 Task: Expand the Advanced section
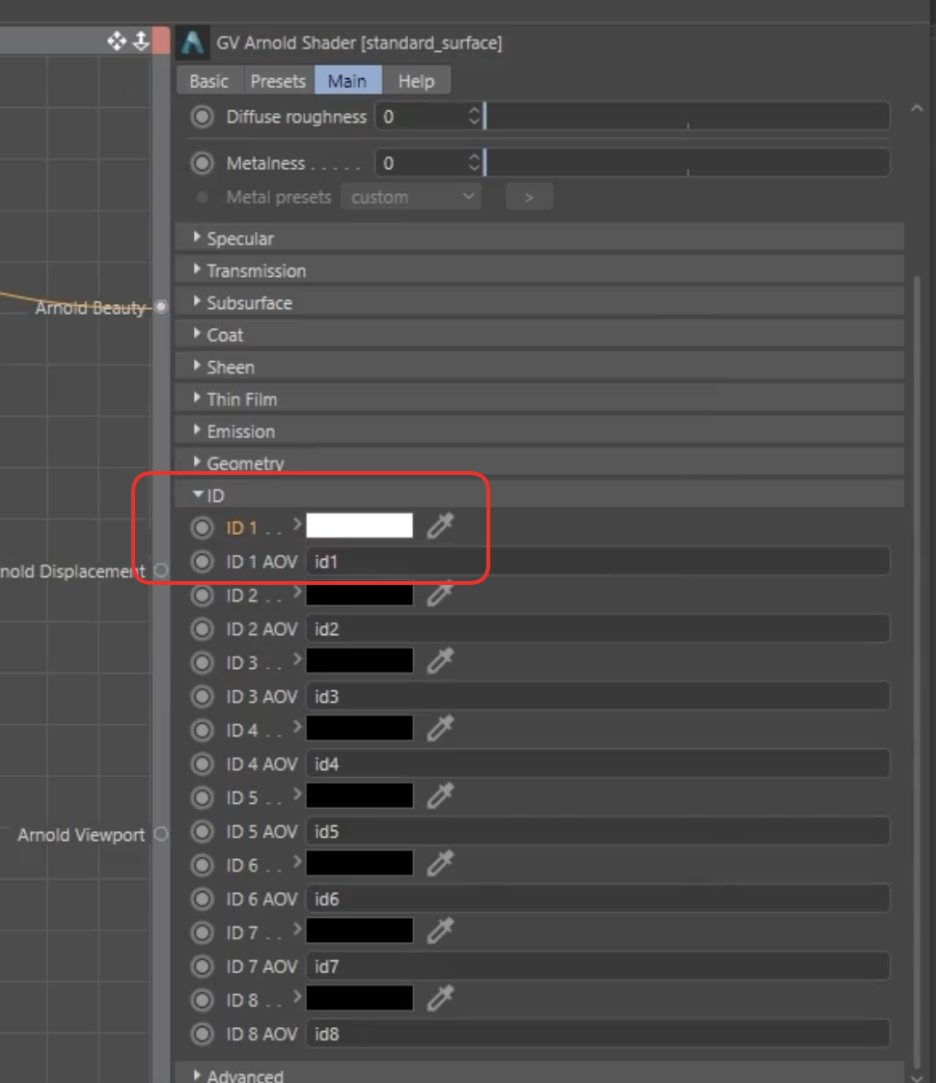pyautogui.click(x=539, y=1075)
